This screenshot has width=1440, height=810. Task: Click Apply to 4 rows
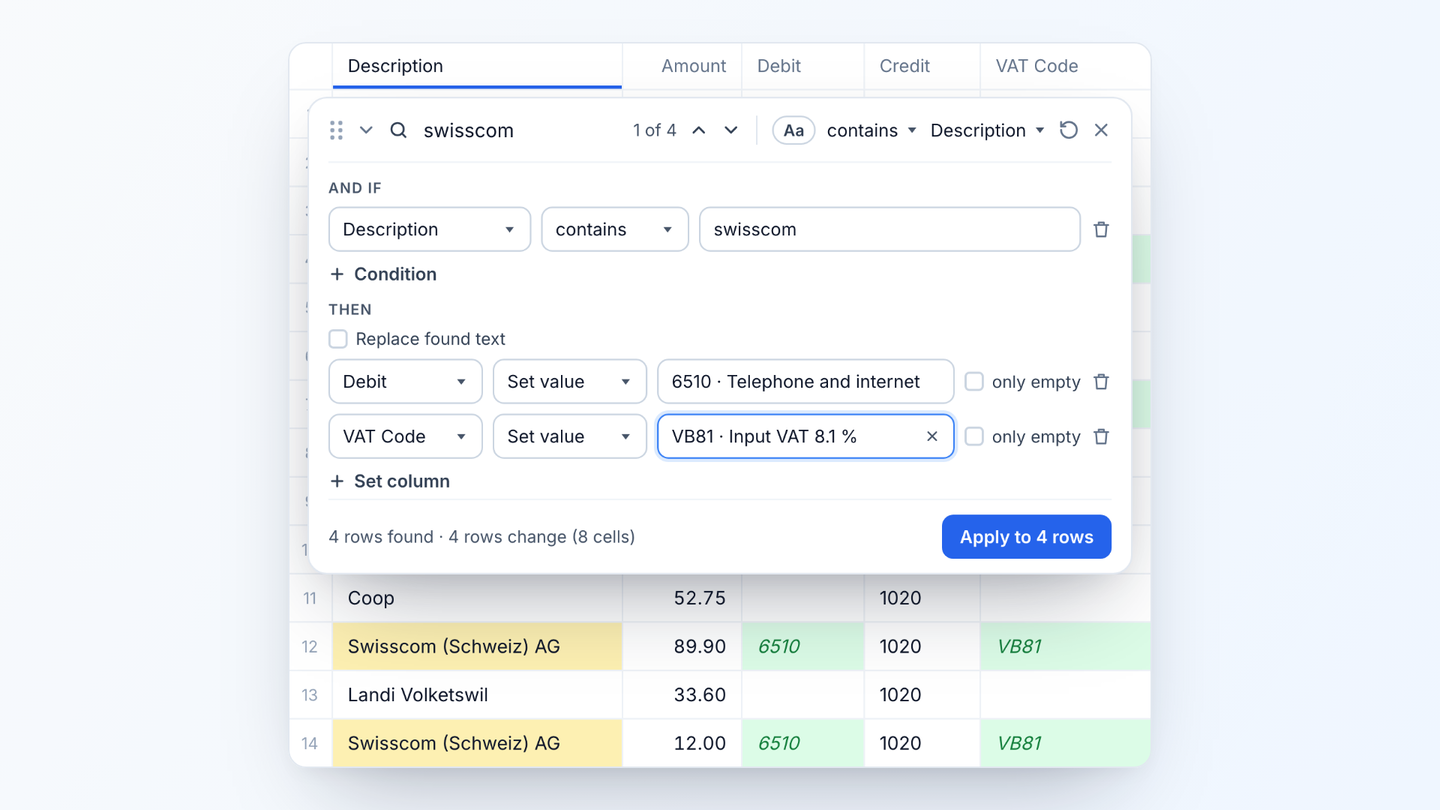coord(1026,537)
